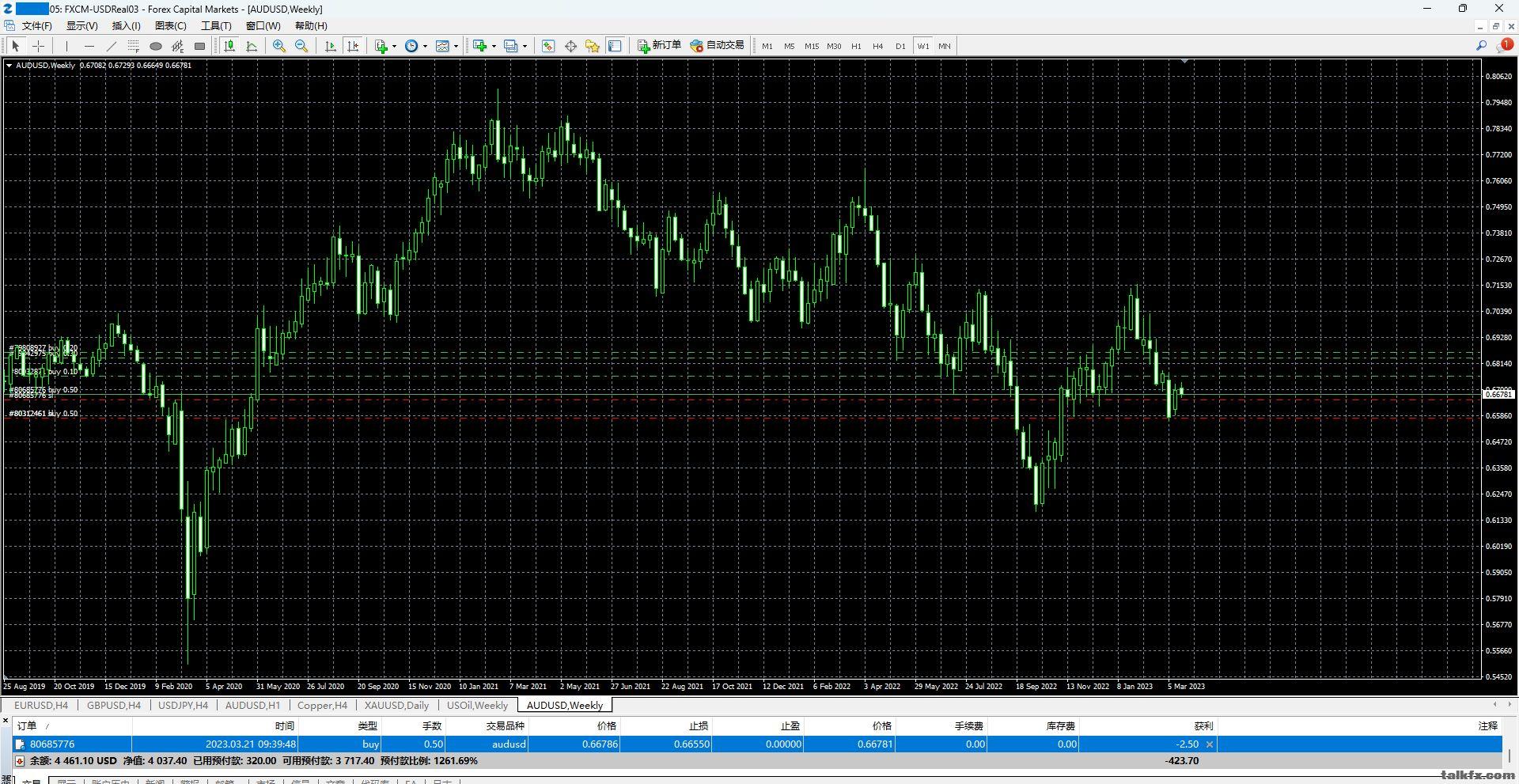1519x784 pixels.
Task: Open the Market Watch panel icon
Action: coord(548,46)
